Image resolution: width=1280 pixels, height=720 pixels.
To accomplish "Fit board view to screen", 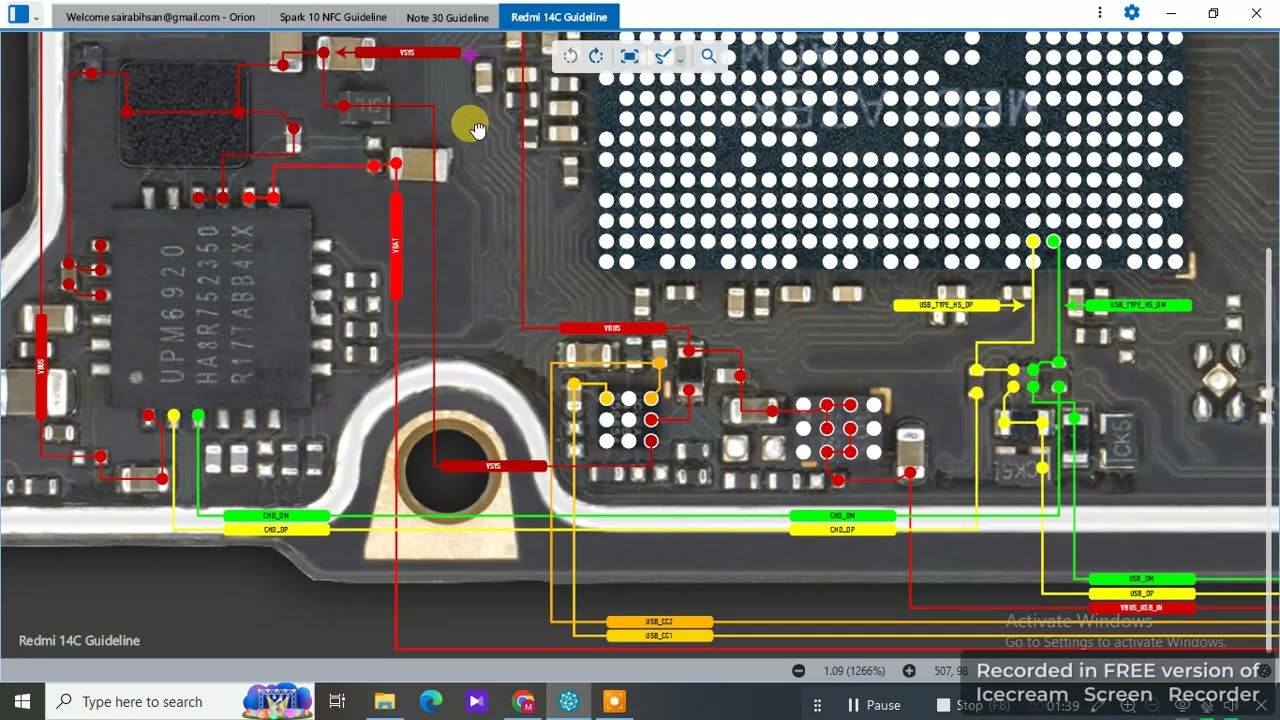I will tap(630, 56).
